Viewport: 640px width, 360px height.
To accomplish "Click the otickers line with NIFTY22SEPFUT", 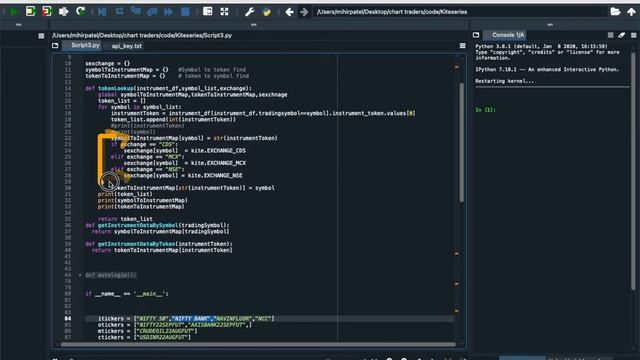I will point(175,325).
